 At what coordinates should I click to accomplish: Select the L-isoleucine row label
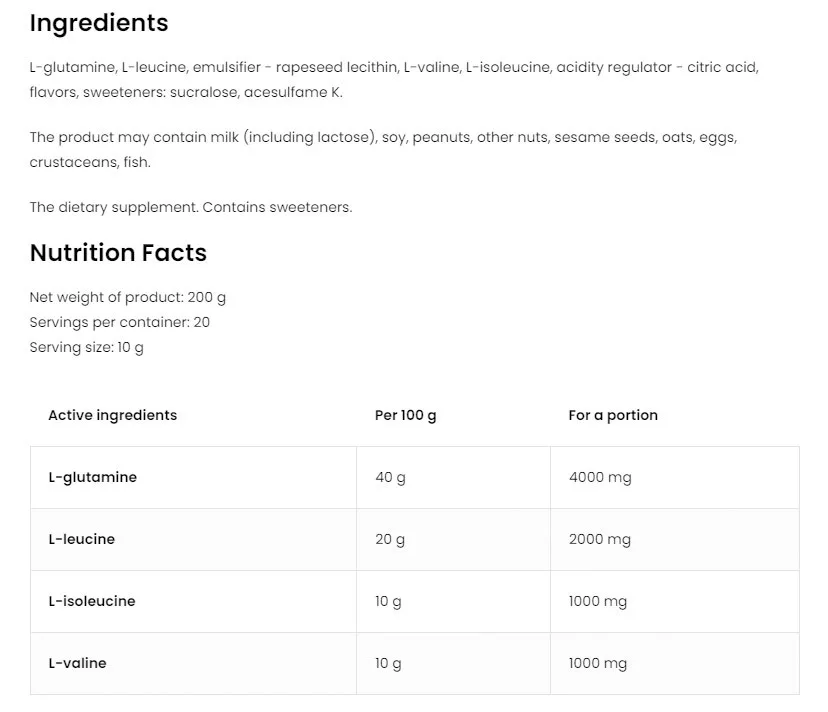pos(91,601)
